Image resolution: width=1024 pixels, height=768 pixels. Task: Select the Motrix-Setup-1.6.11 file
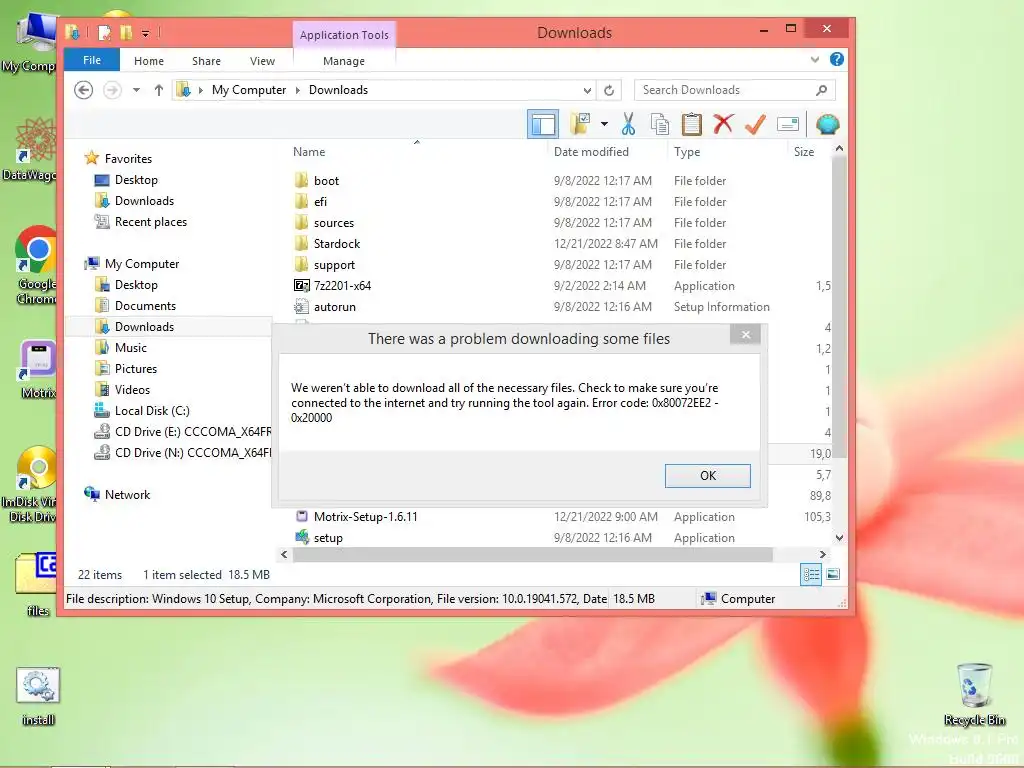tap(365, 517)
